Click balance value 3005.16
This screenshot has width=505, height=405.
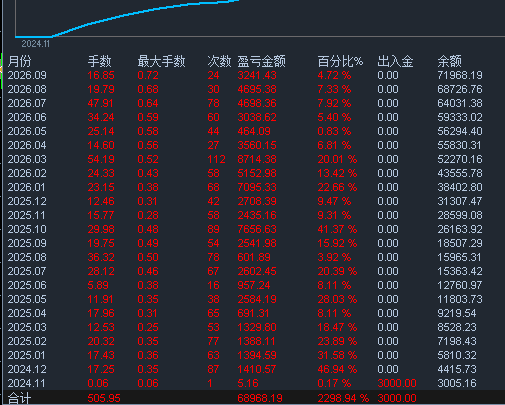457,383
